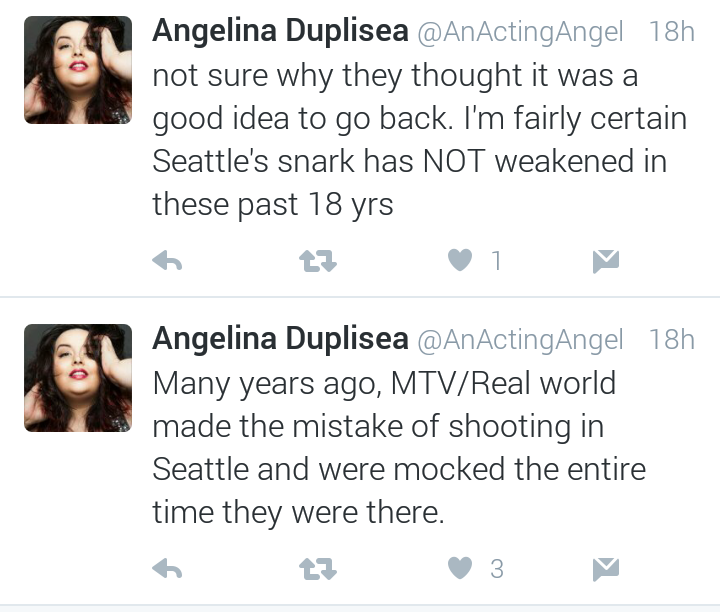
Task: Open Angelina Duplisea name on first tweet
Action: (281, 31)
